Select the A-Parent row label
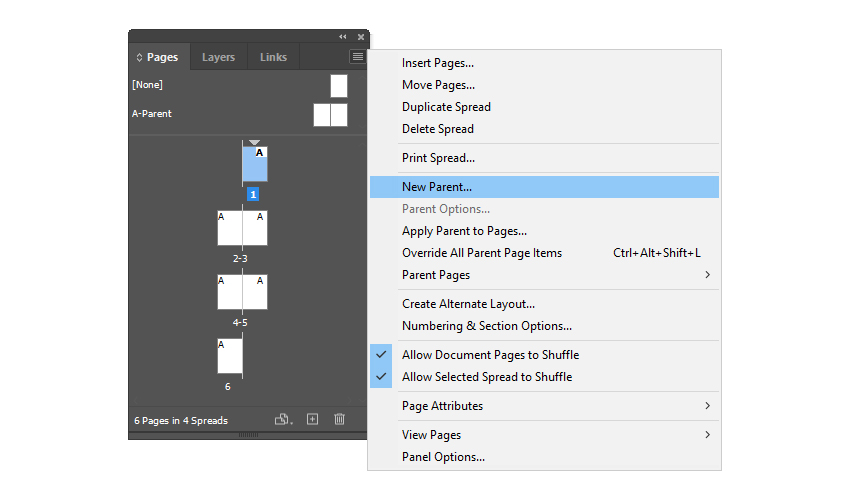Image resolution: width=850 pixels, height=500 pixels. click(152, 114)
